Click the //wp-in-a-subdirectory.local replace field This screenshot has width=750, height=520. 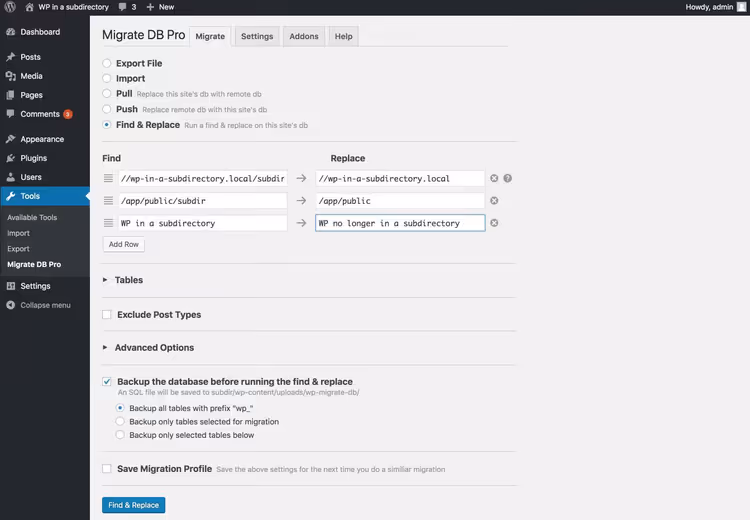400,178
